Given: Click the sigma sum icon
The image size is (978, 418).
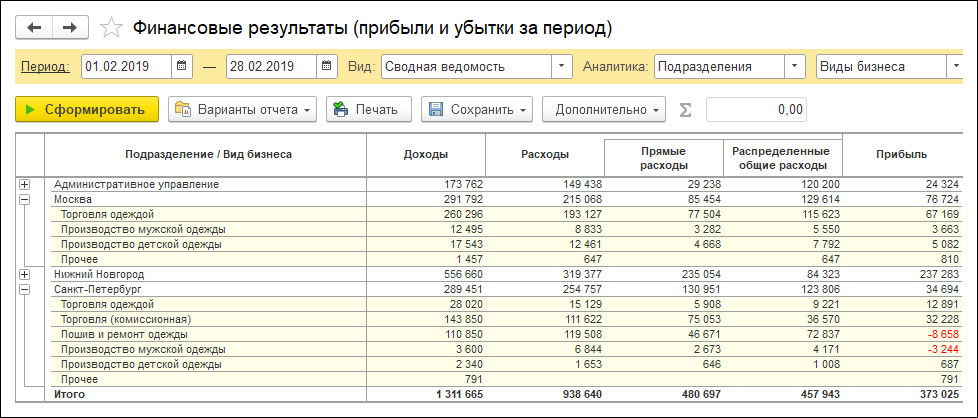Looking at the screenshot, I should [x=686, y=109].
